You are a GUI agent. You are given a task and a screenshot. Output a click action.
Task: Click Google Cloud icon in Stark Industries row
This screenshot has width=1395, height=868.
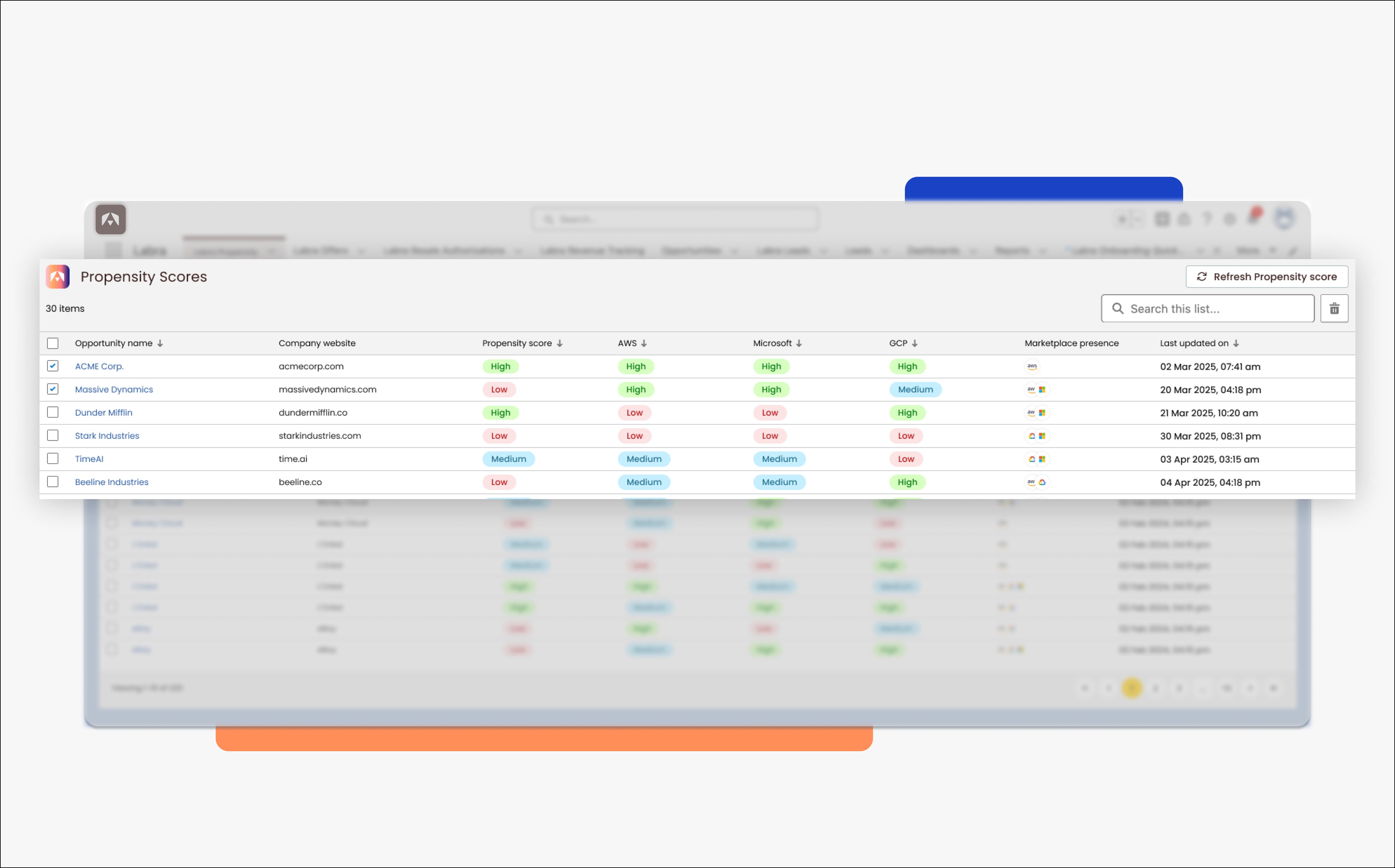(x=1032, y=436)
